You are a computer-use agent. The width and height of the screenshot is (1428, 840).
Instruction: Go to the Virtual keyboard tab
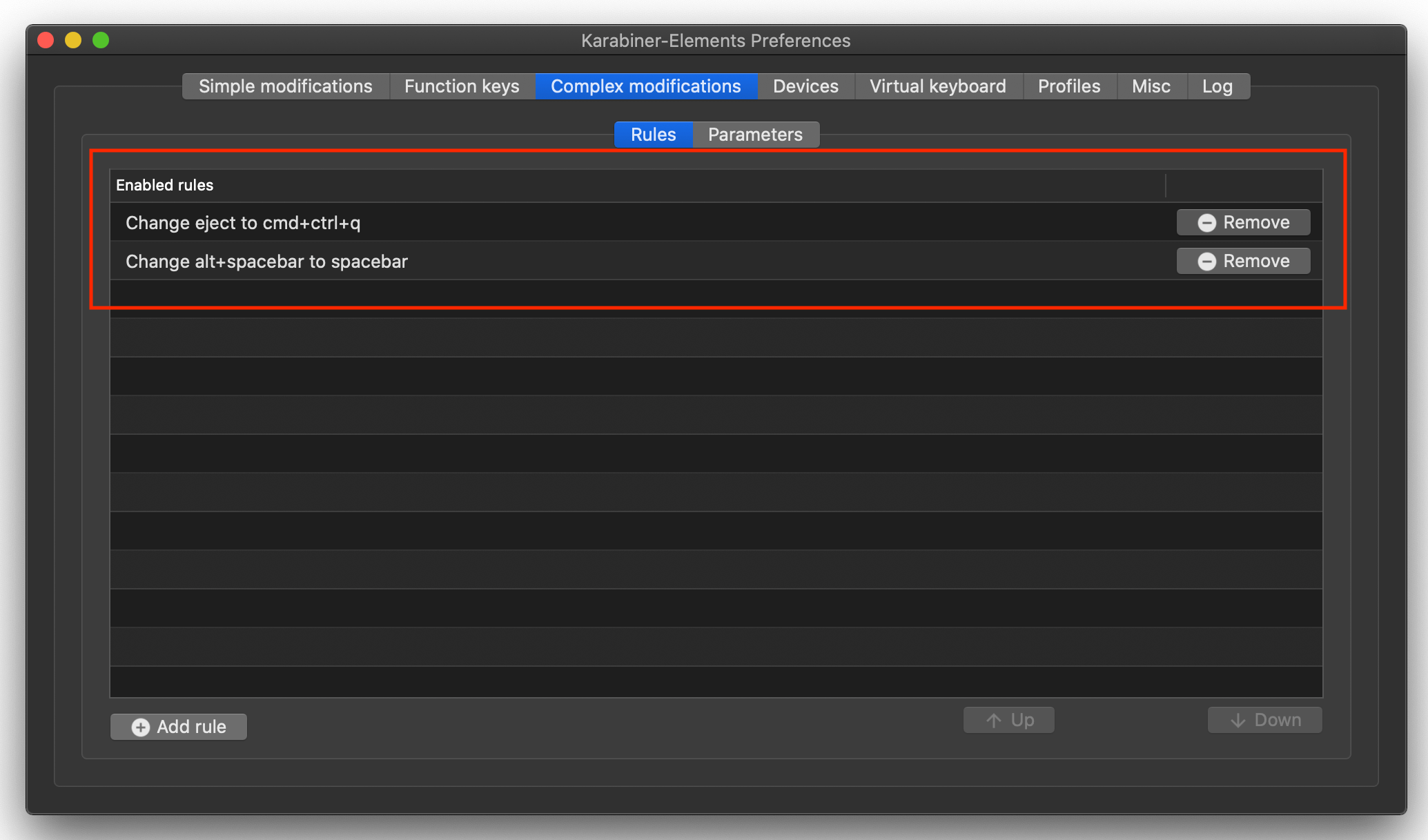point(938,86)
